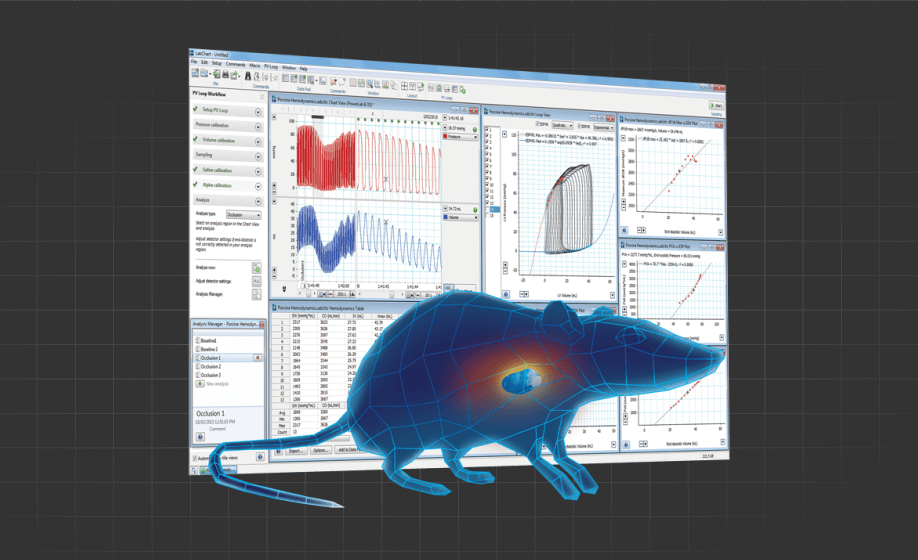Expand the Volume calibration workflow step

(x=258, y=142)
